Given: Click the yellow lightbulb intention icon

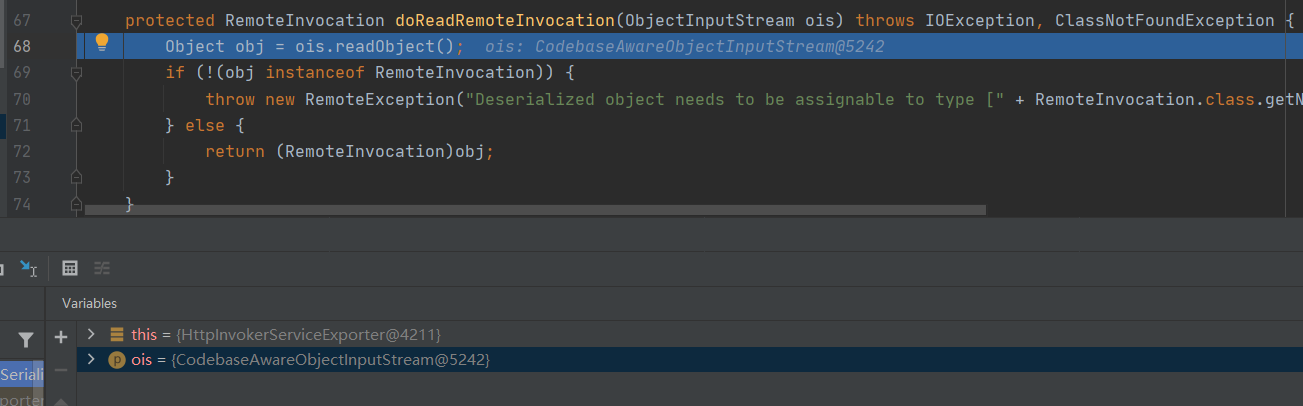Looking at the screenshot, I should [101, 42].
